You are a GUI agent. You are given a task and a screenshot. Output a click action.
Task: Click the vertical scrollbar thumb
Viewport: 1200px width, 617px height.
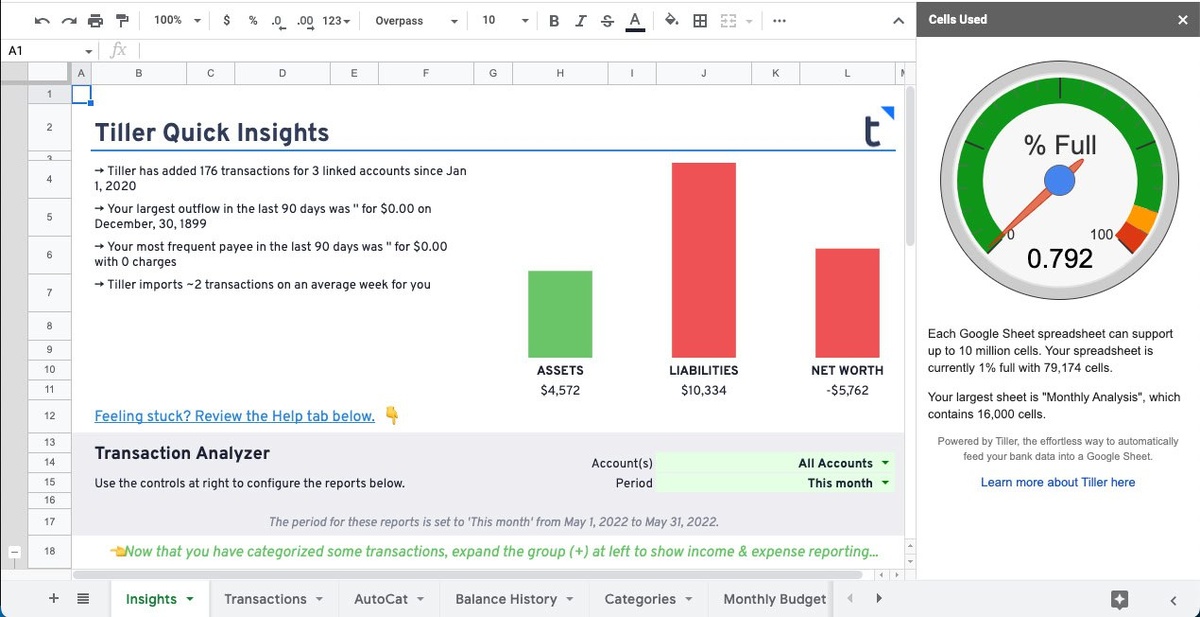910,165
